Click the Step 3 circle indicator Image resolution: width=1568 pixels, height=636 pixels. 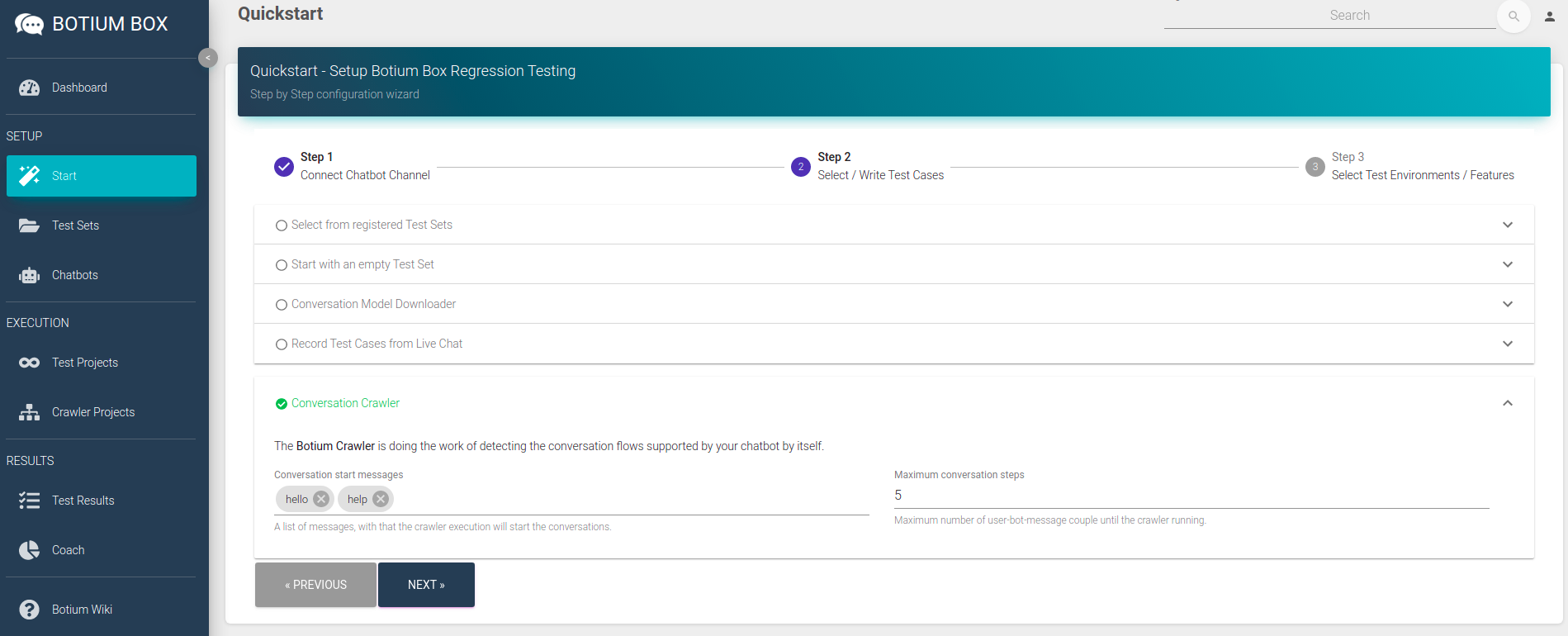1315,166
